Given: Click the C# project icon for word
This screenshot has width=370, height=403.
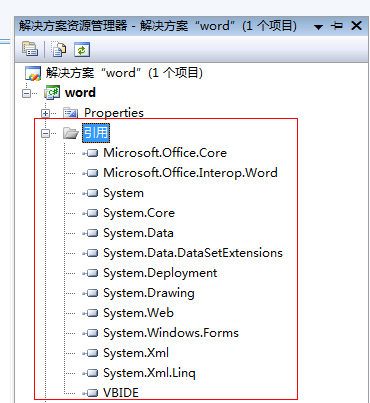Looking at the screenshot, I should click(52, 93).
